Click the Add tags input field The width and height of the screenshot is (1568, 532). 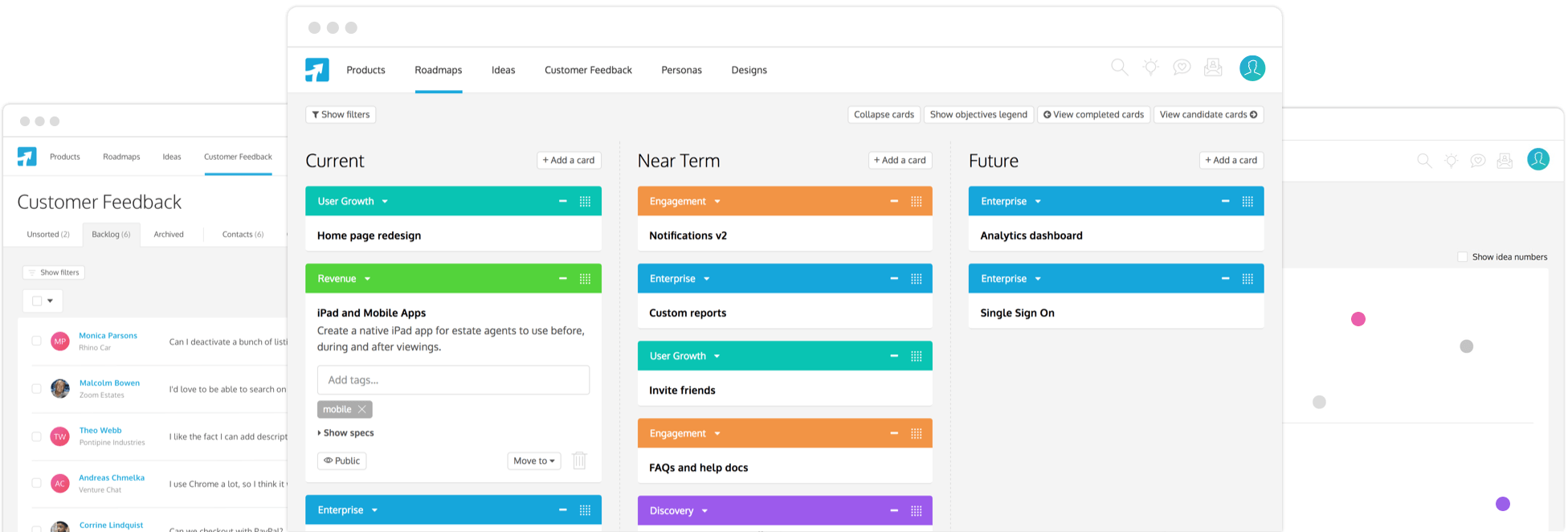tap(453, 380)
